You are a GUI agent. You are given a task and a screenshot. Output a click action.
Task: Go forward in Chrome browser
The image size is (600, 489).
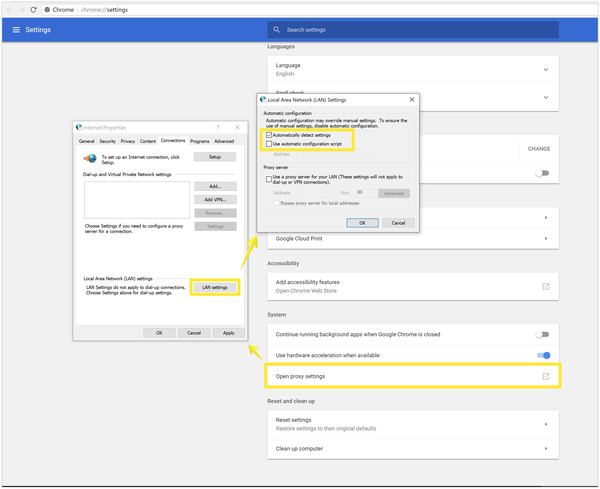(x=21, y=10)
